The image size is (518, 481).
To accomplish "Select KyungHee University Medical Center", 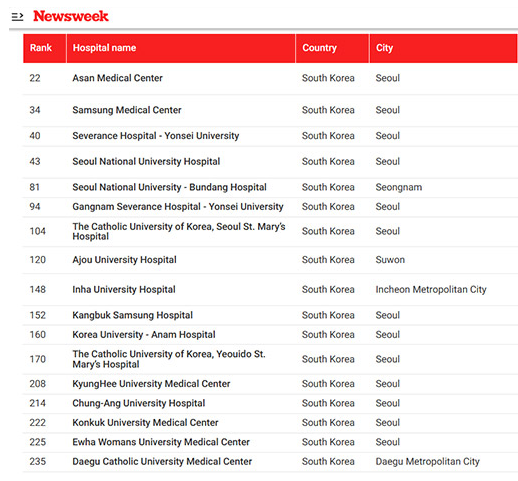I will [151, 384].
